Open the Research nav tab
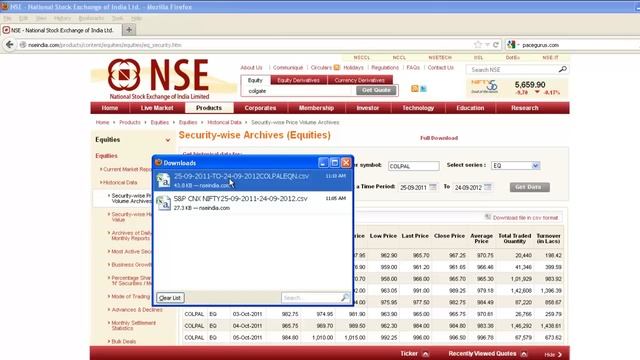The height and width of the screenshot is (360, 640). [x=525, y=108]
